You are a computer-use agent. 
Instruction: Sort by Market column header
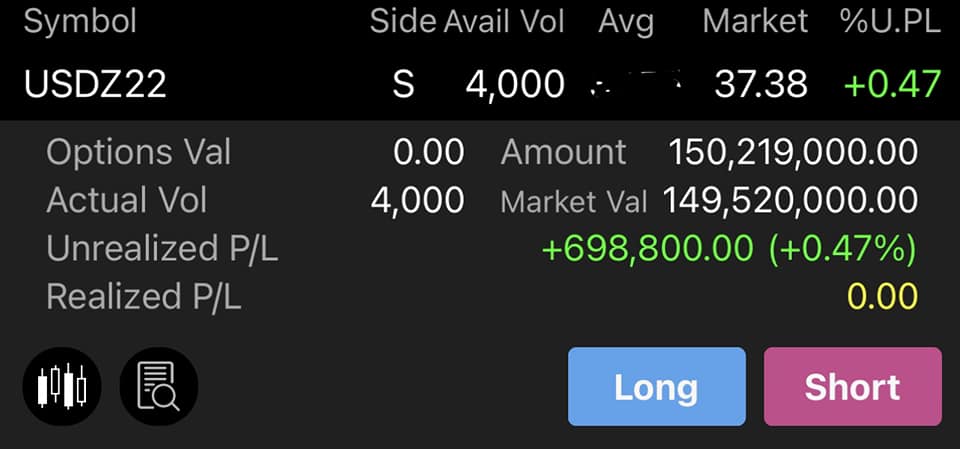tap(755, 22)
